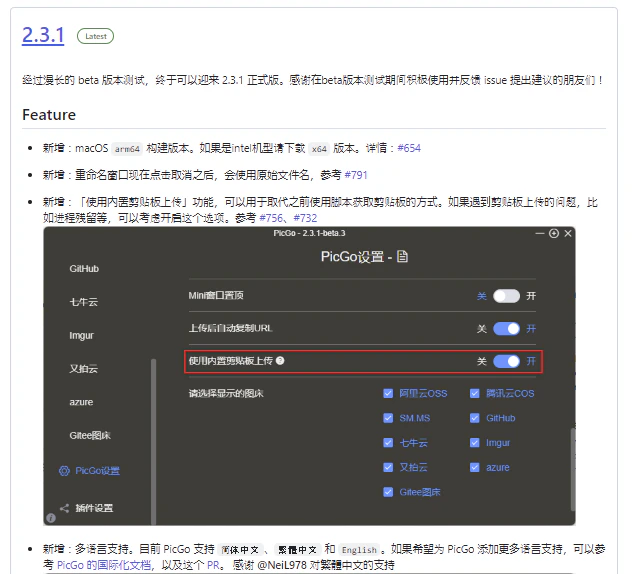
Task: Toggle 上传后自动复制URL switch
Action: pyautogui.click(x=506, y=329)
